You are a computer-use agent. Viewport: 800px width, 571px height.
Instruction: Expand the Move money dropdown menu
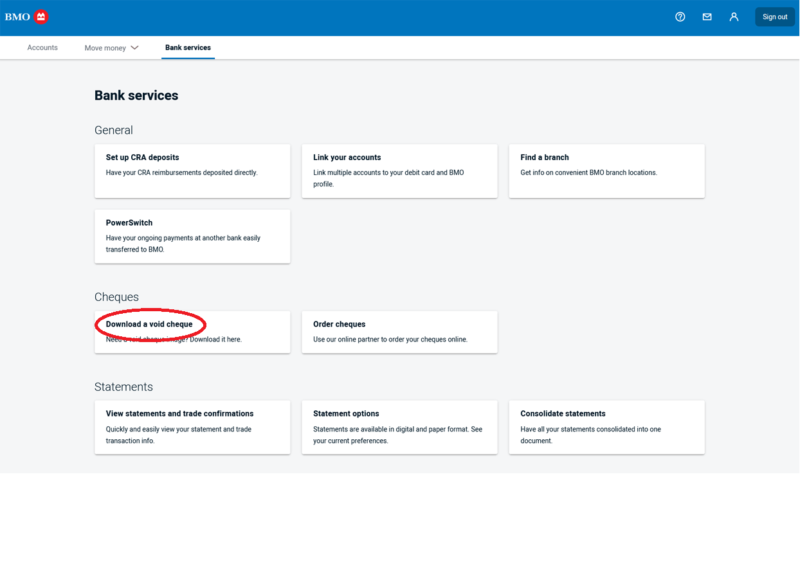pyautogui.click(x=110, y=48)
